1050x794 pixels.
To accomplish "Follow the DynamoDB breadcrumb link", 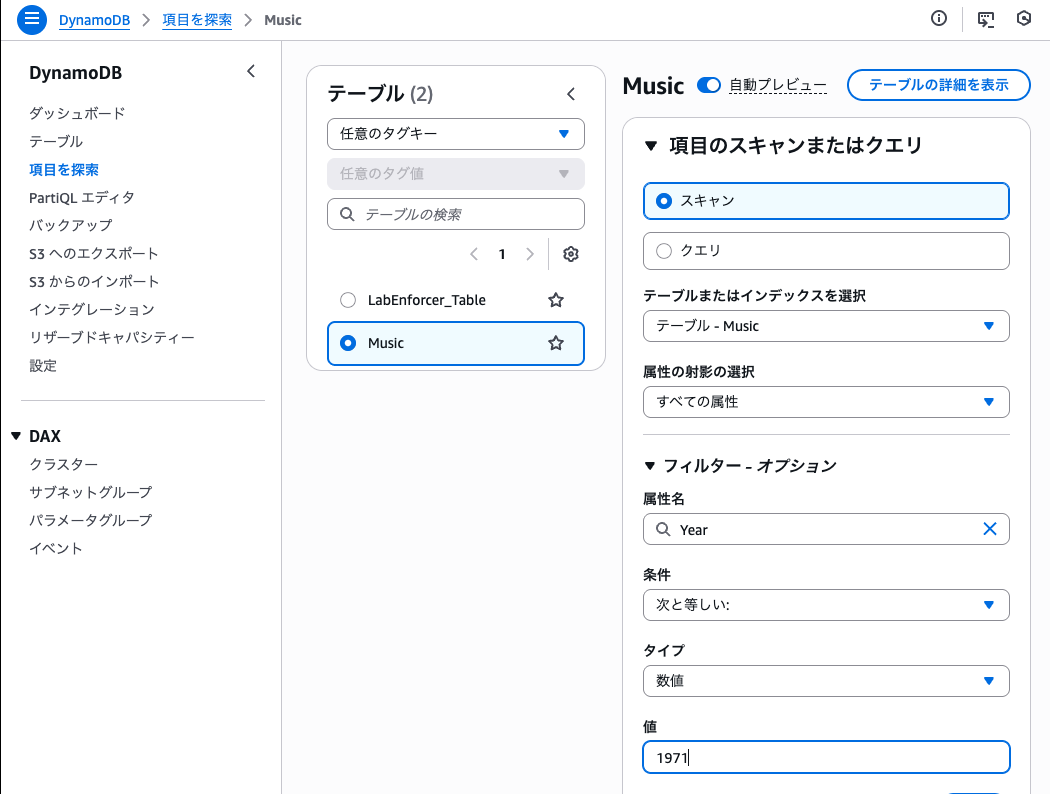I will [94, 20].
